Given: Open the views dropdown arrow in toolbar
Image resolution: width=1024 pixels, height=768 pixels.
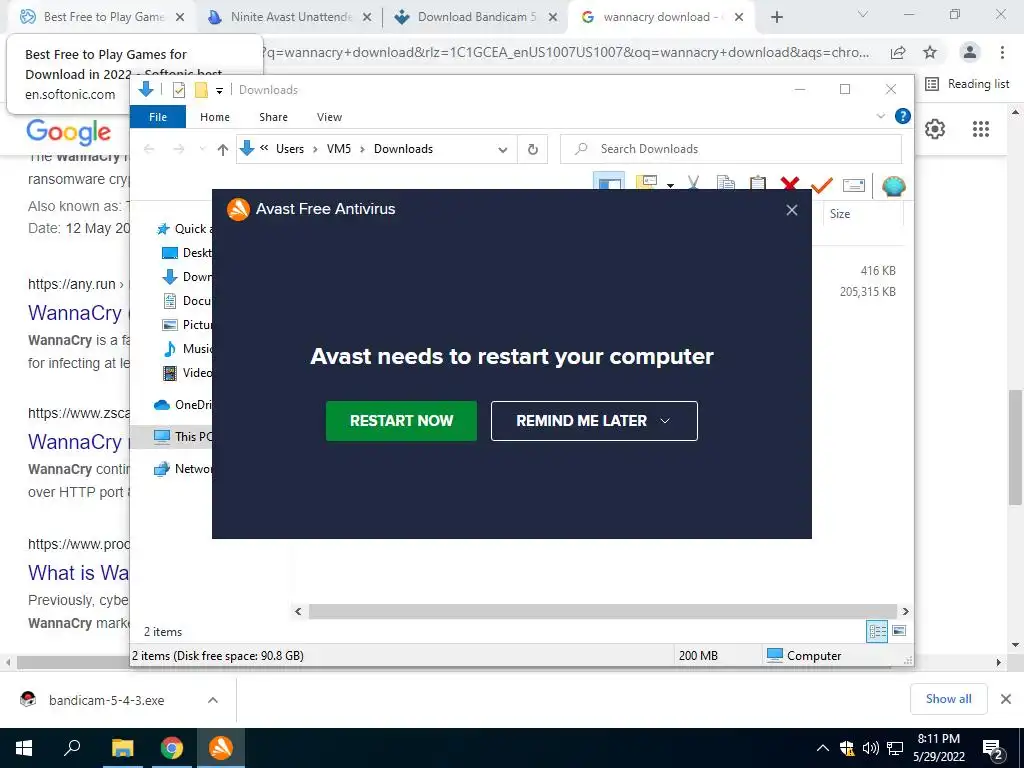Looking at the screenshot, I should [x=670, y=185].
